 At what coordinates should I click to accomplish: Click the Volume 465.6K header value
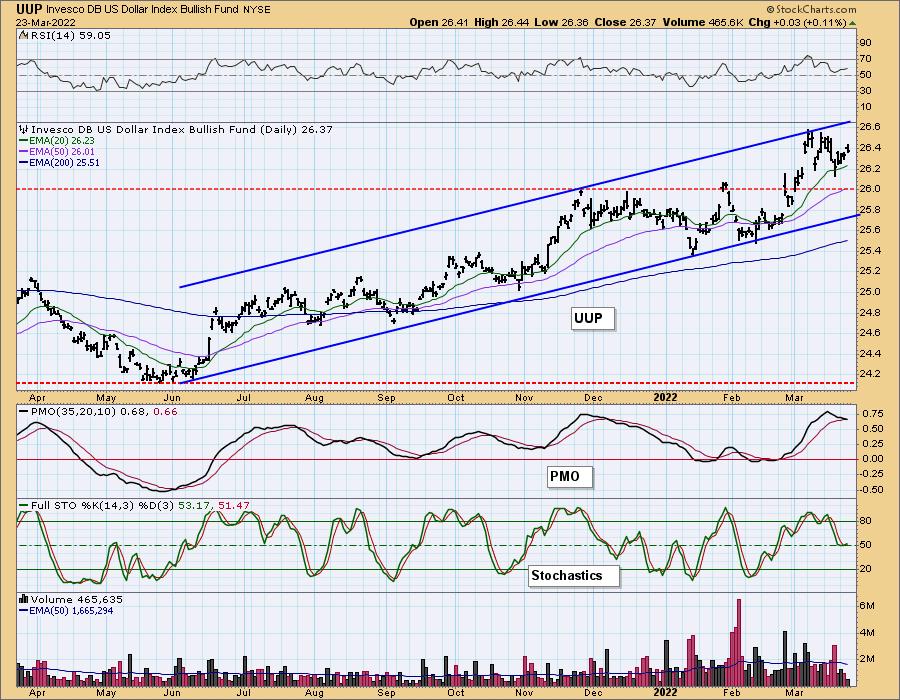click(703, 22)
